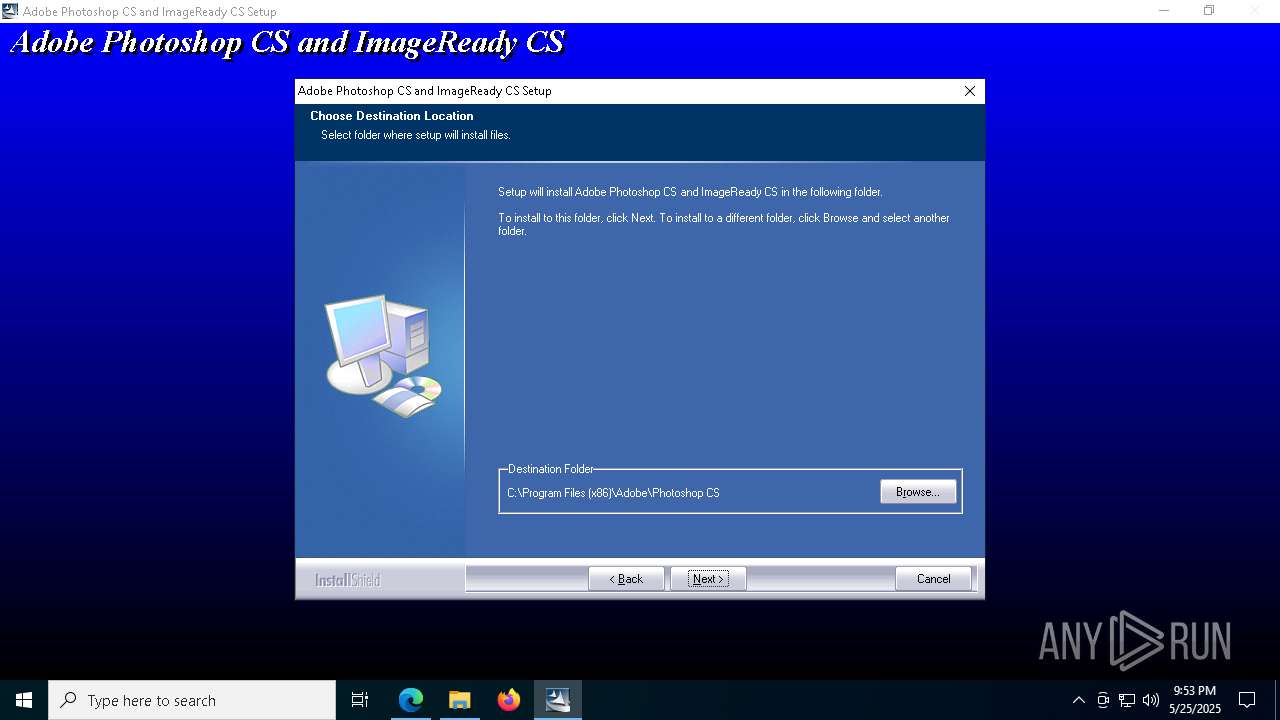Go Back to the previous setup step
This screenshot has width=1280, height=720.
coord(626,579)
